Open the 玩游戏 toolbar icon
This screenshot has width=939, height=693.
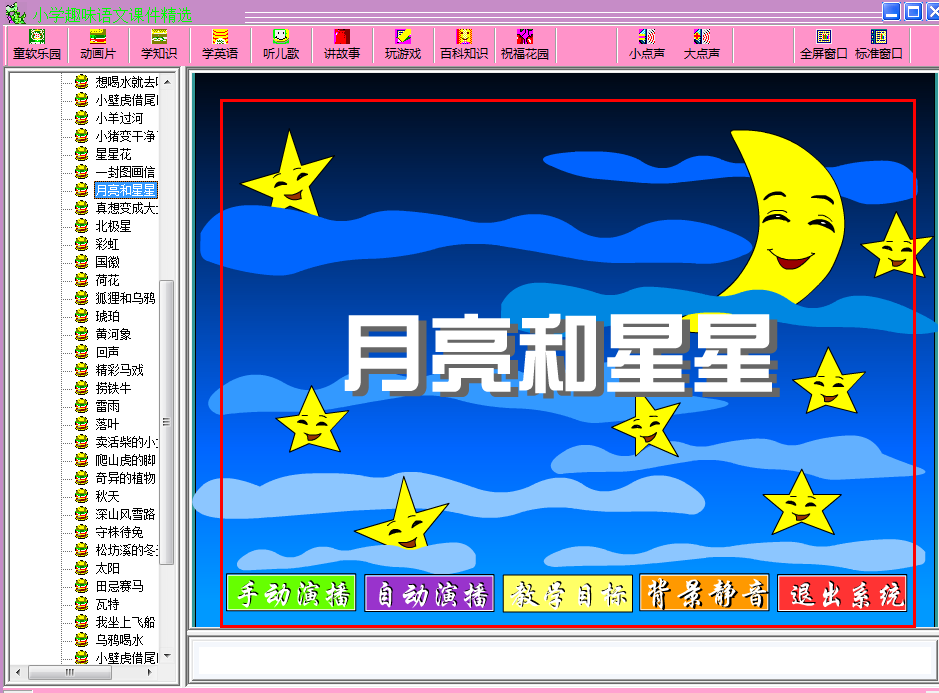[x=403, y=44]
